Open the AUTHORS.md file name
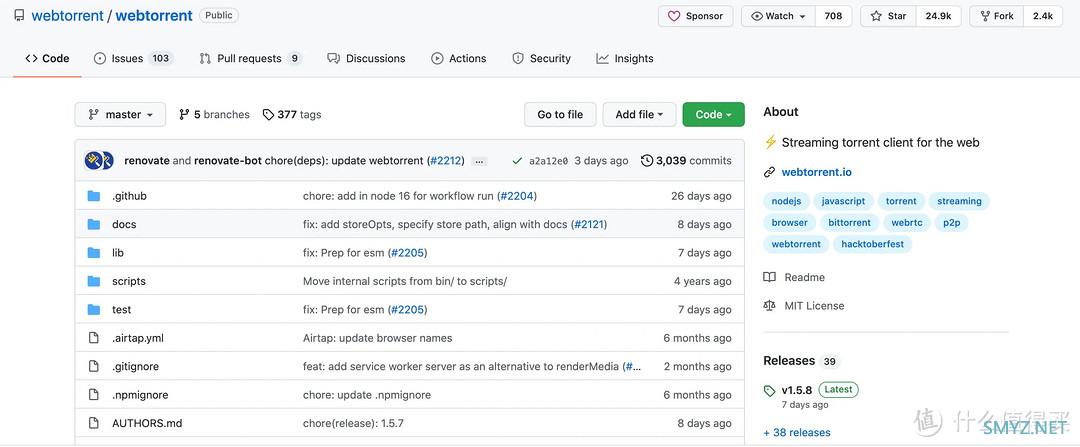The width and height of the screenshot is (1080, 447). pos(147,423)
